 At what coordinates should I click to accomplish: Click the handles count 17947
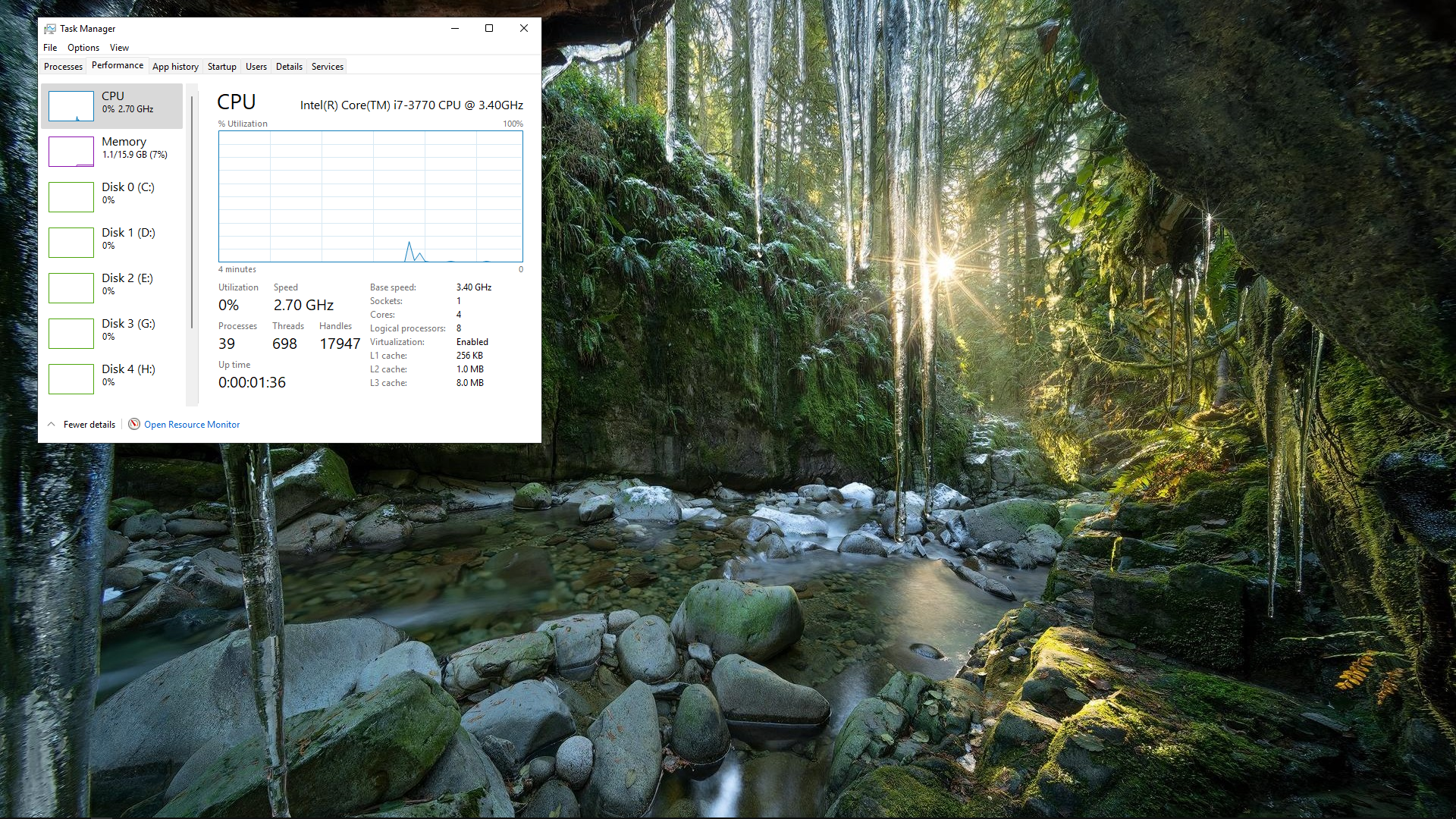pyautogui.click(x=340, y=344)
